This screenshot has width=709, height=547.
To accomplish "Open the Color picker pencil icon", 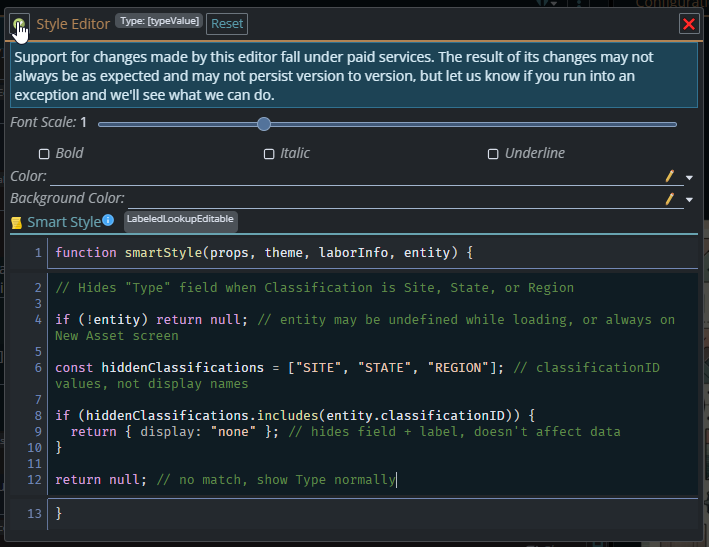I will (670, 176).
